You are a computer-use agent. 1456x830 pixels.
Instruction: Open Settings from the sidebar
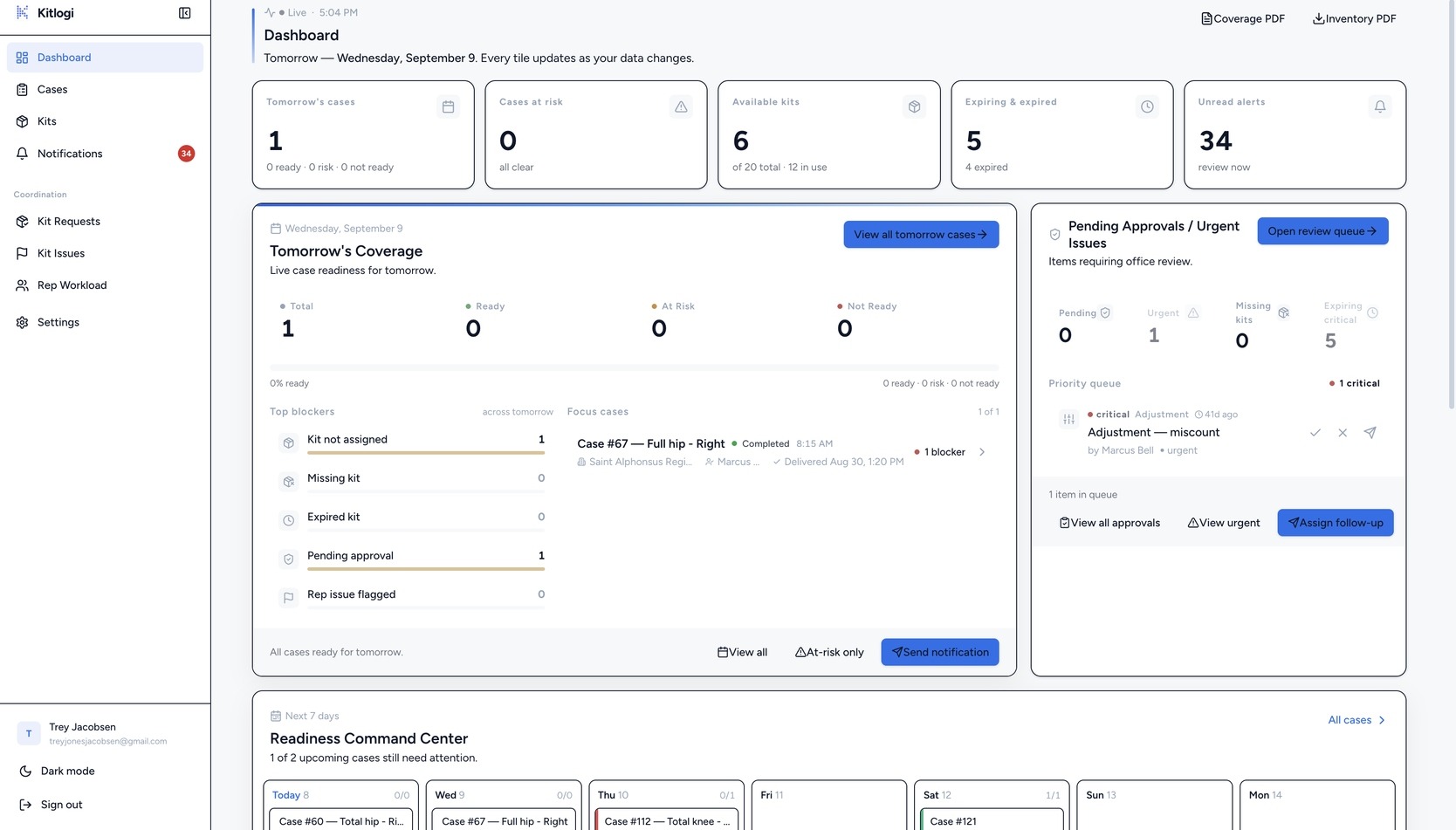[105, 322]
